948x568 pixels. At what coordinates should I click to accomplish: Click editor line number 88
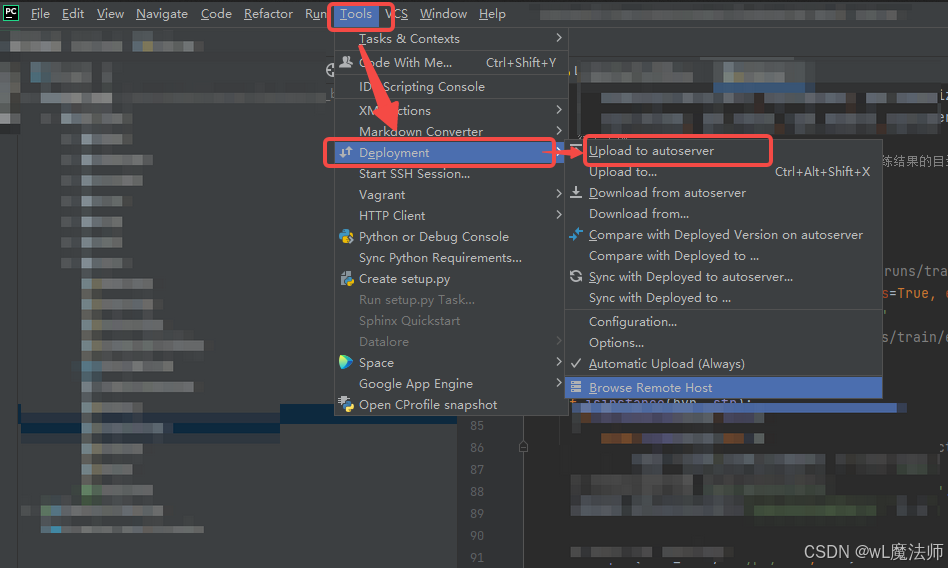[477, 492]
